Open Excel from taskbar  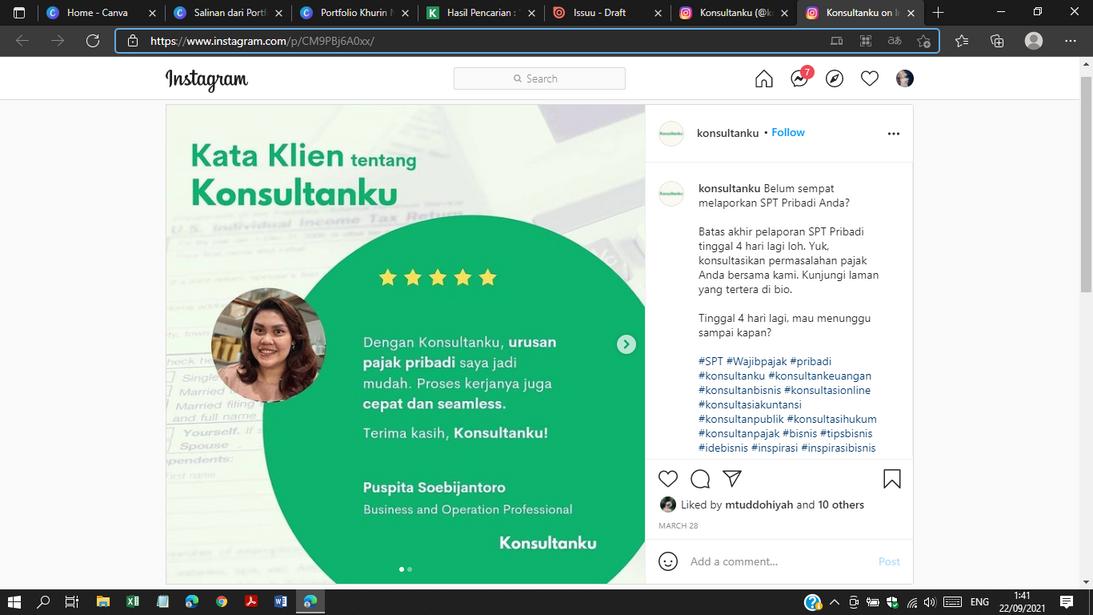(x=132, y=602)
